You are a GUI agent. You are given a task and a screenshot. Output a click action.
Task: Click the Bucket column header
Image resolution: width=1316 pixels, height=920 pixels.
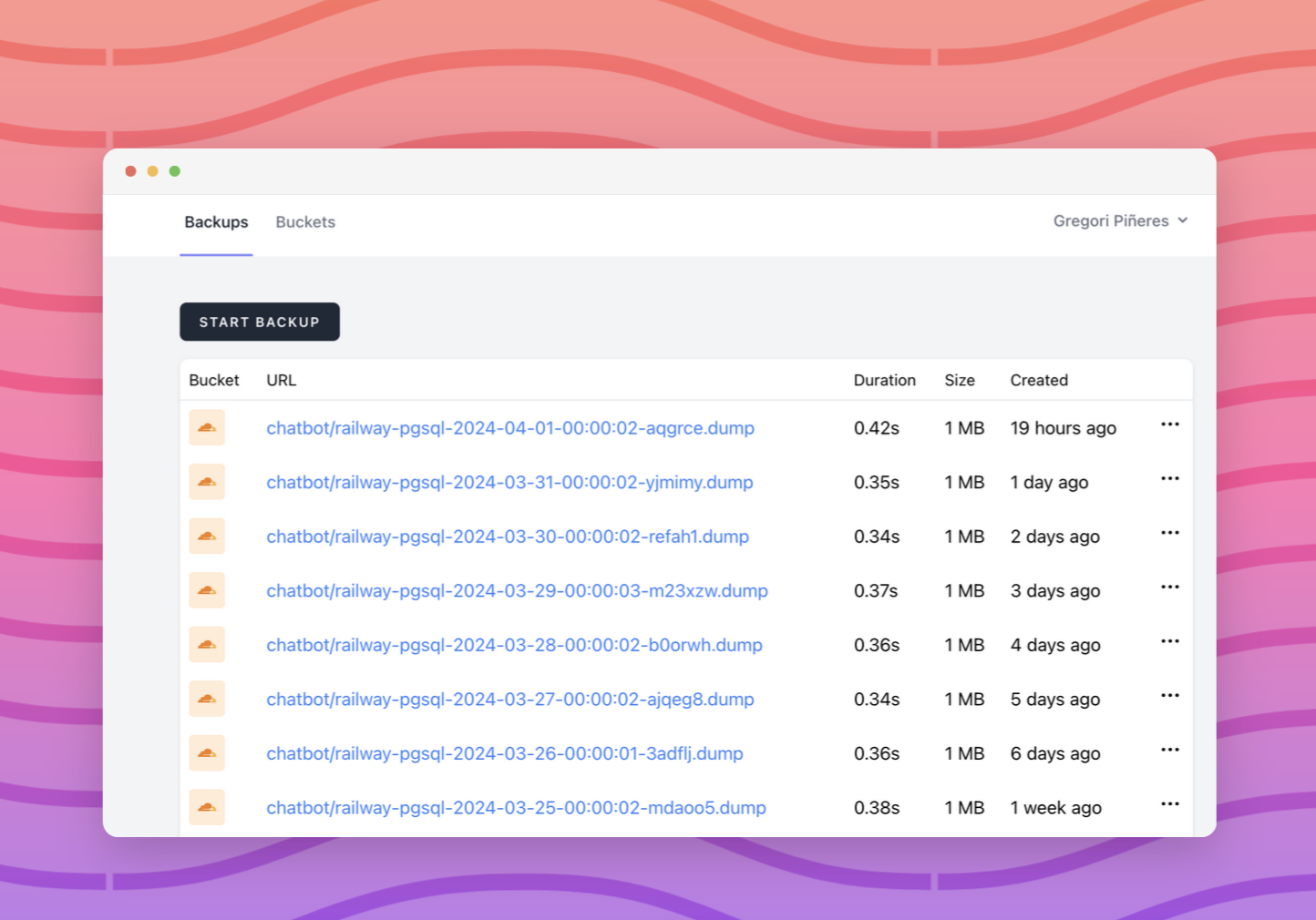coord(214,380)
